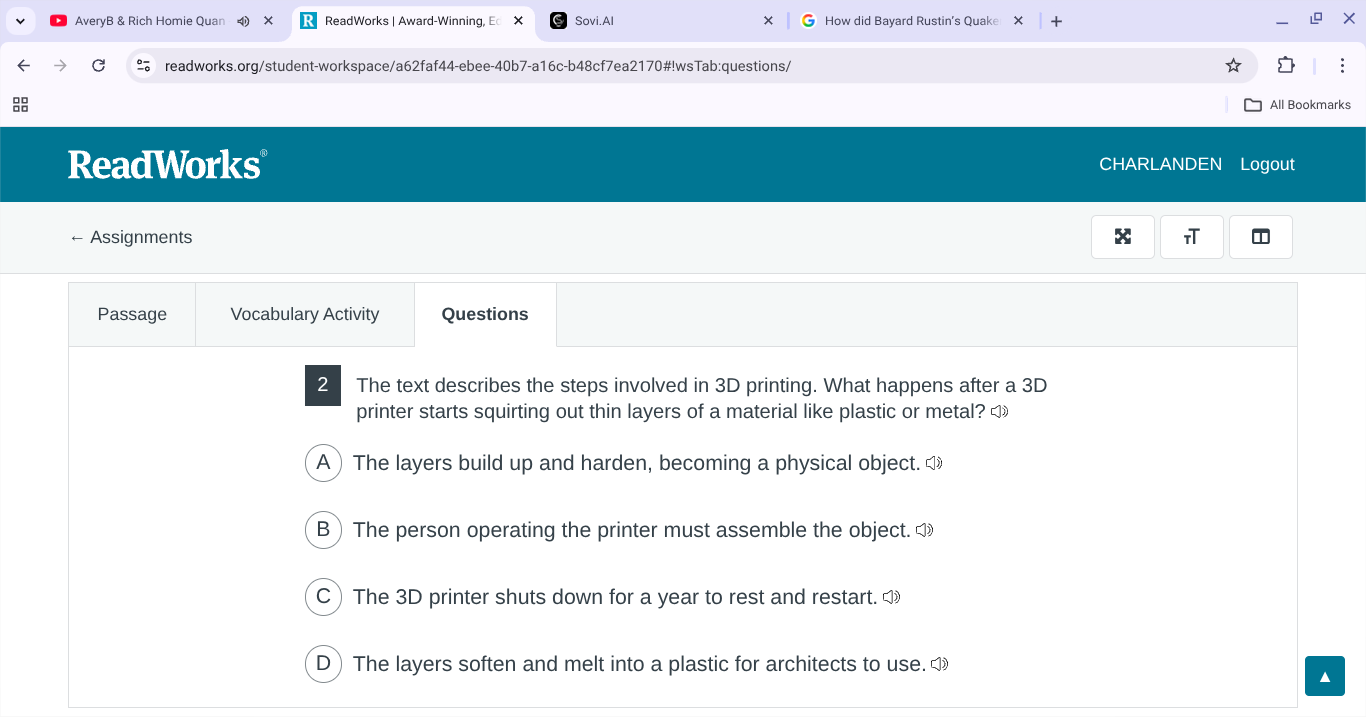Bookmark this page using the star icon
This screenshot has height=717, width=1366.
pos(1233,65)
